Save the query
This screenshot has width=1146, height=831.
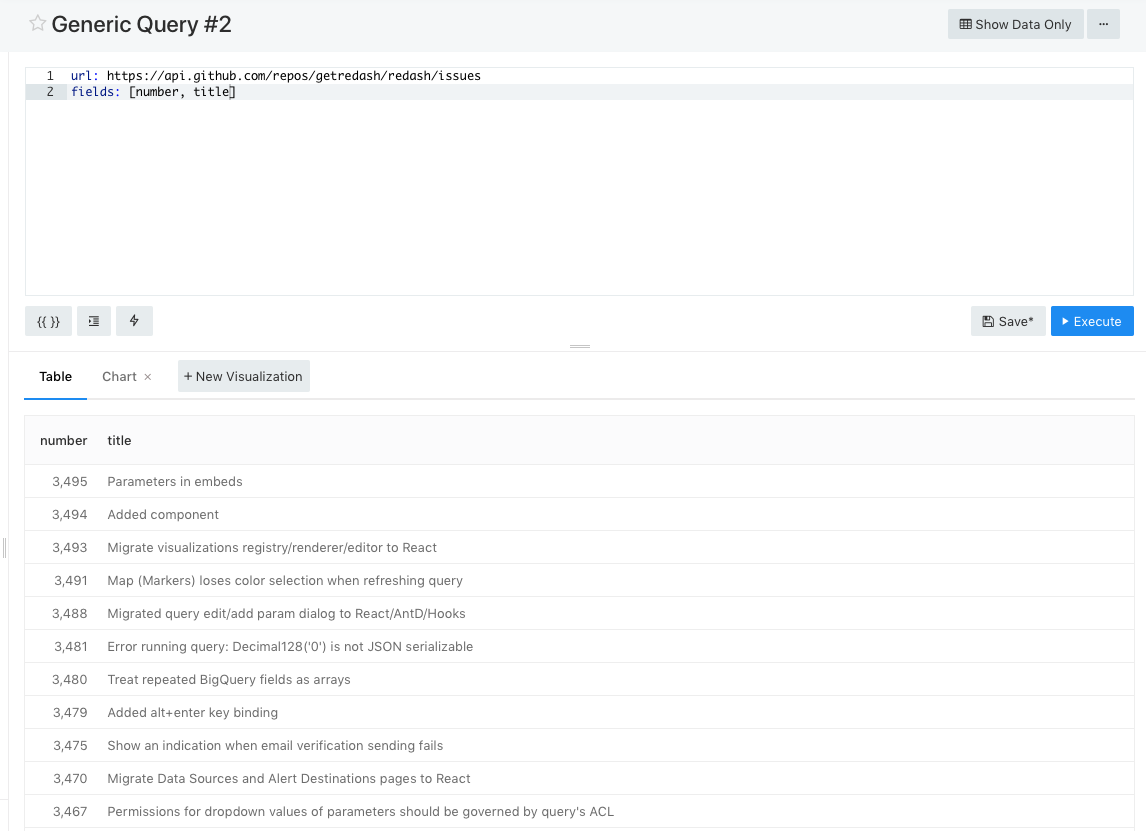point(1007,321)
